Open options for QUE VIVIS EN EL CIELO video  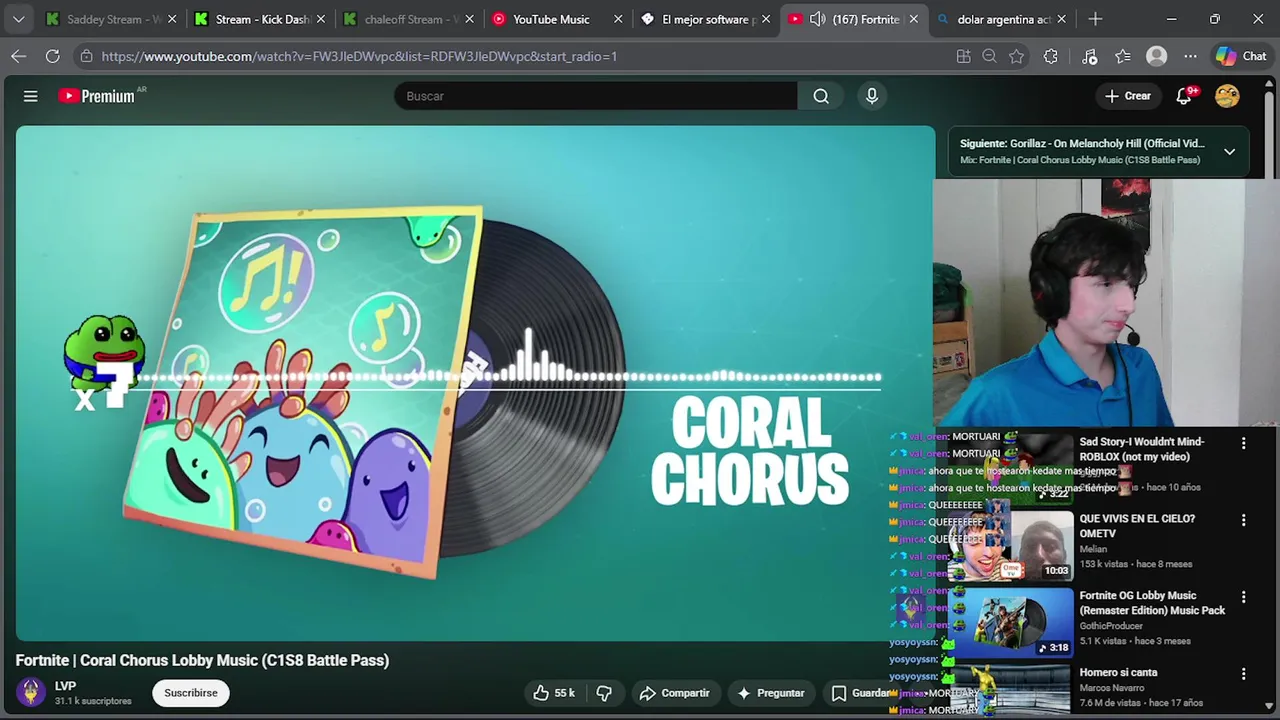[1243, 520]
